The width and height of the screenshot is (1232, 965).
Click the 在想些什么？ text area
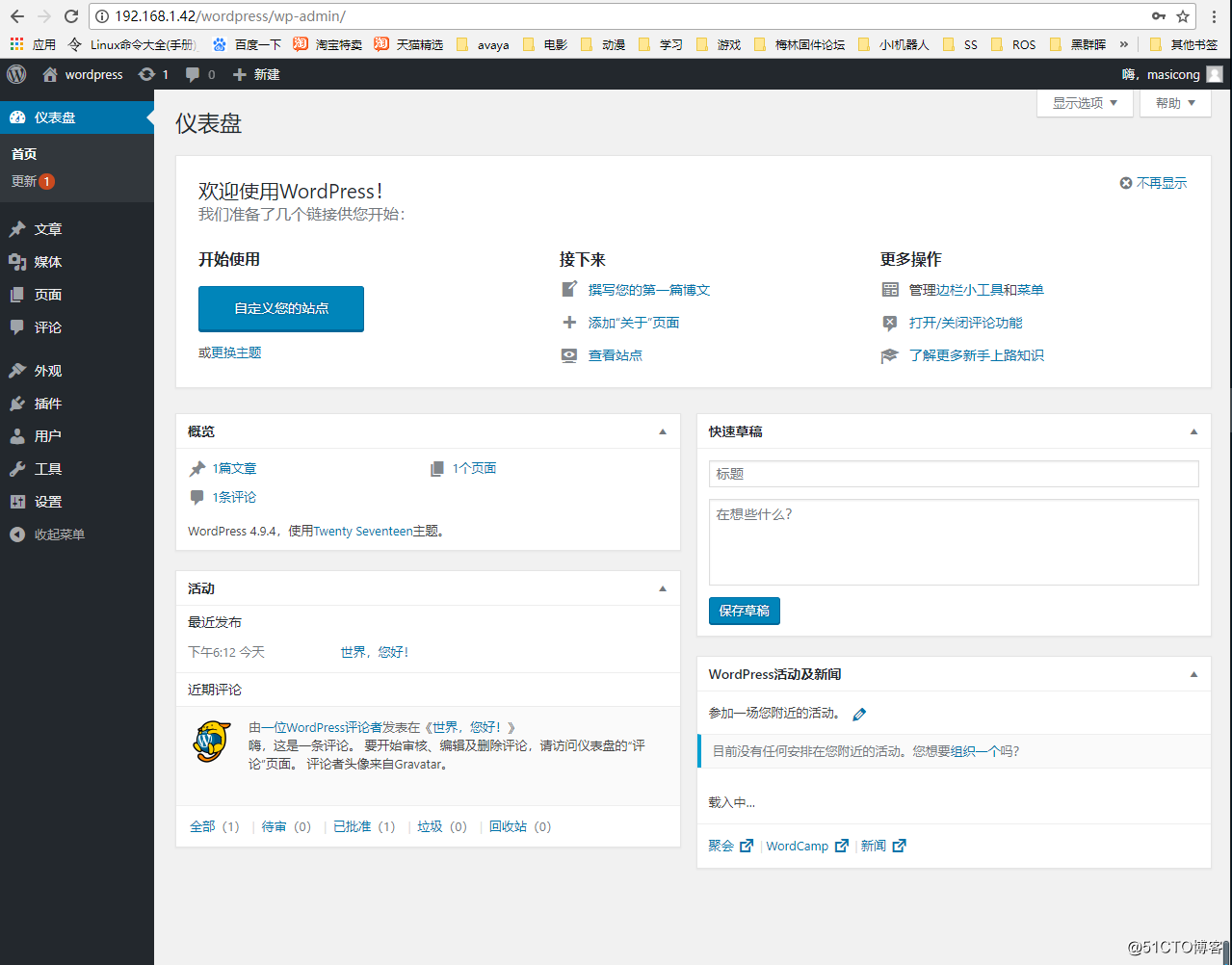click(954, 542)
